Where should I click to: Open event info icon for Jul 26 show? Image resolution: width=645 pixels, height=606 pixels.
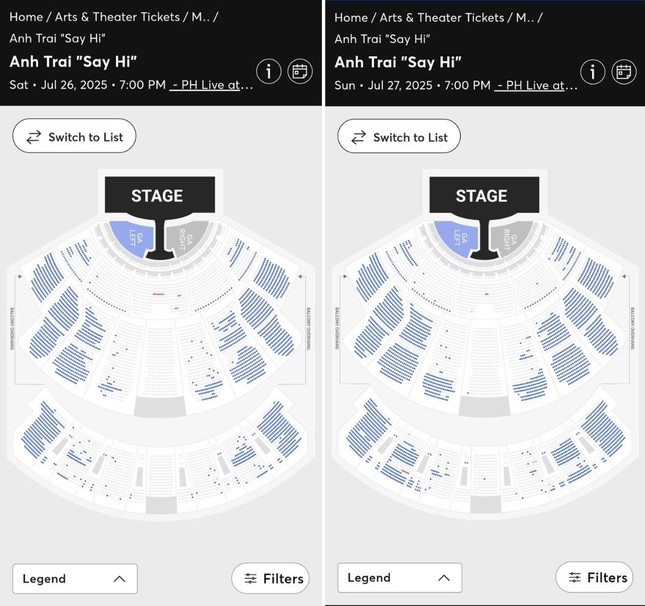[x=269, y=72]
